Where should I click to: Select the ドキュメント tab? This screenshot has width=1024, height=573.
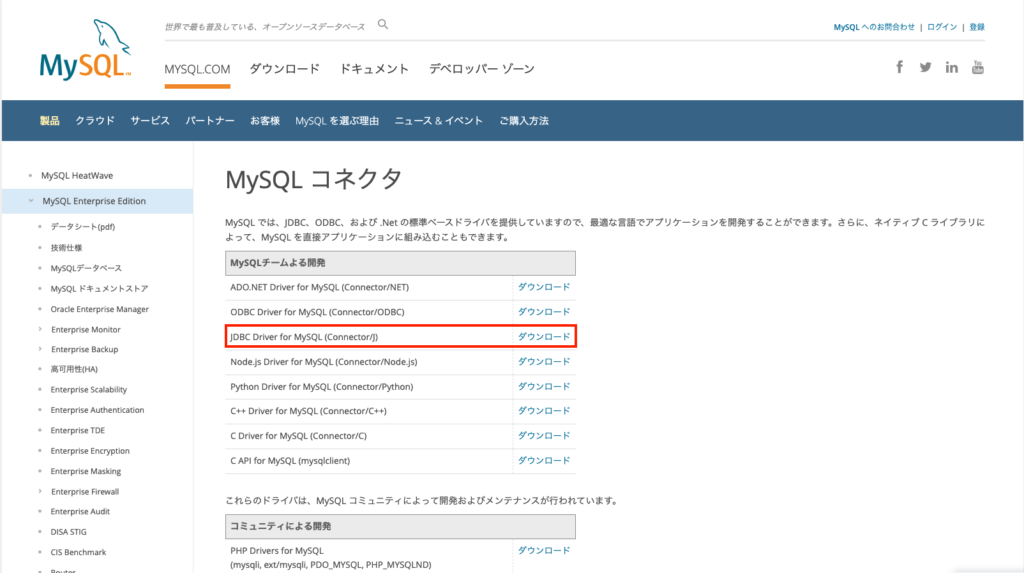pyautogui.click(x=374, y=69)
